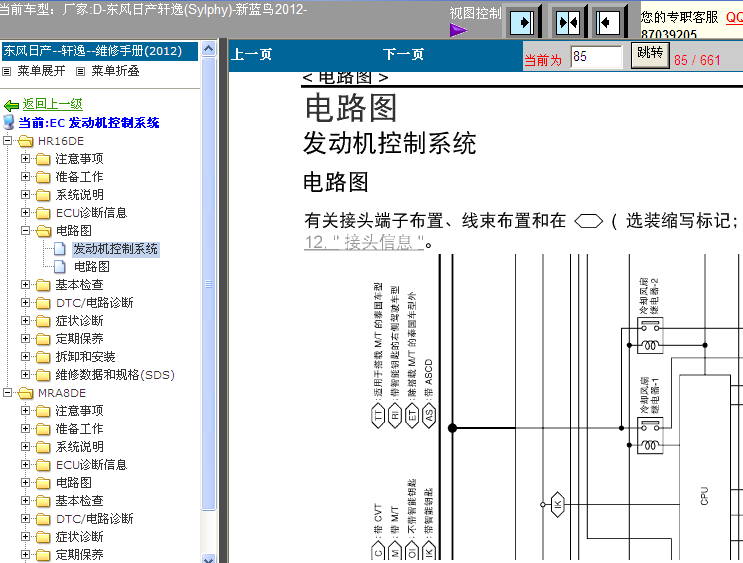Click the purple arrow under 视图控制

[x=458, y=30]
